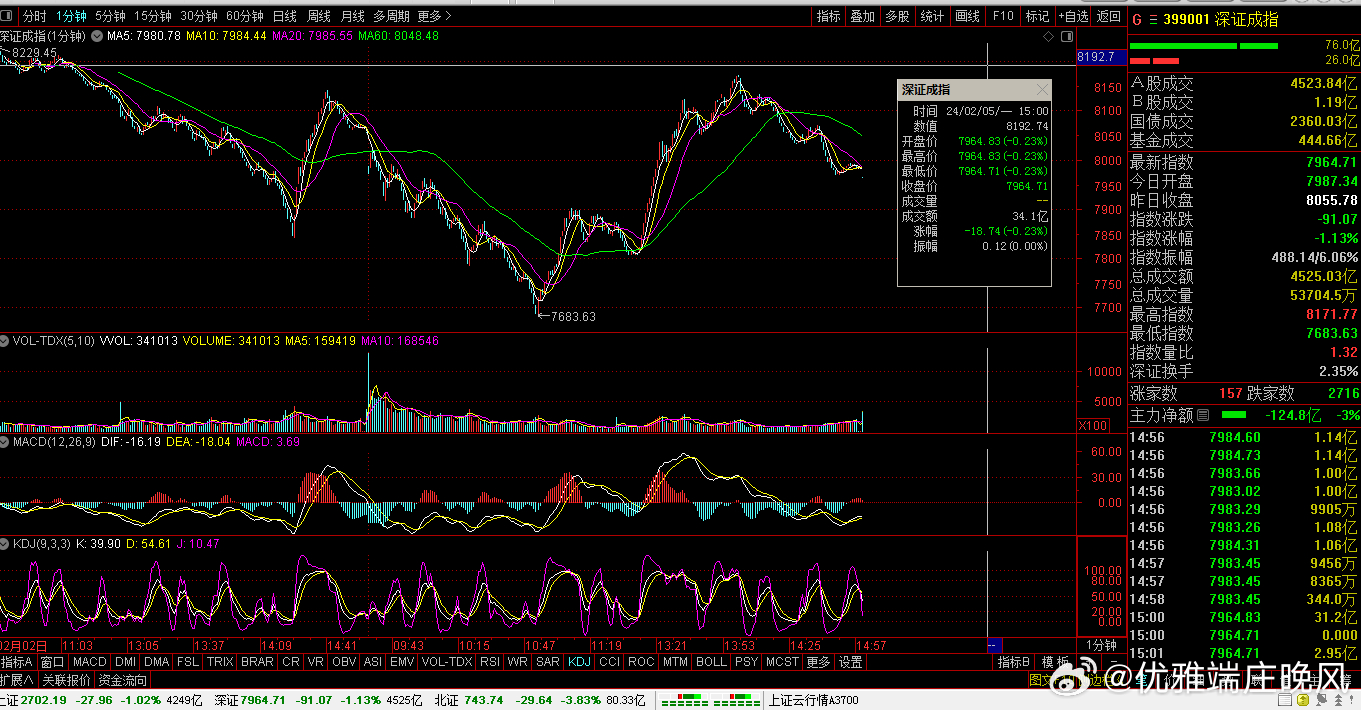Screen dimensions: 1361x710
Task: Click the +自选 button
Action: [1073, 16]
